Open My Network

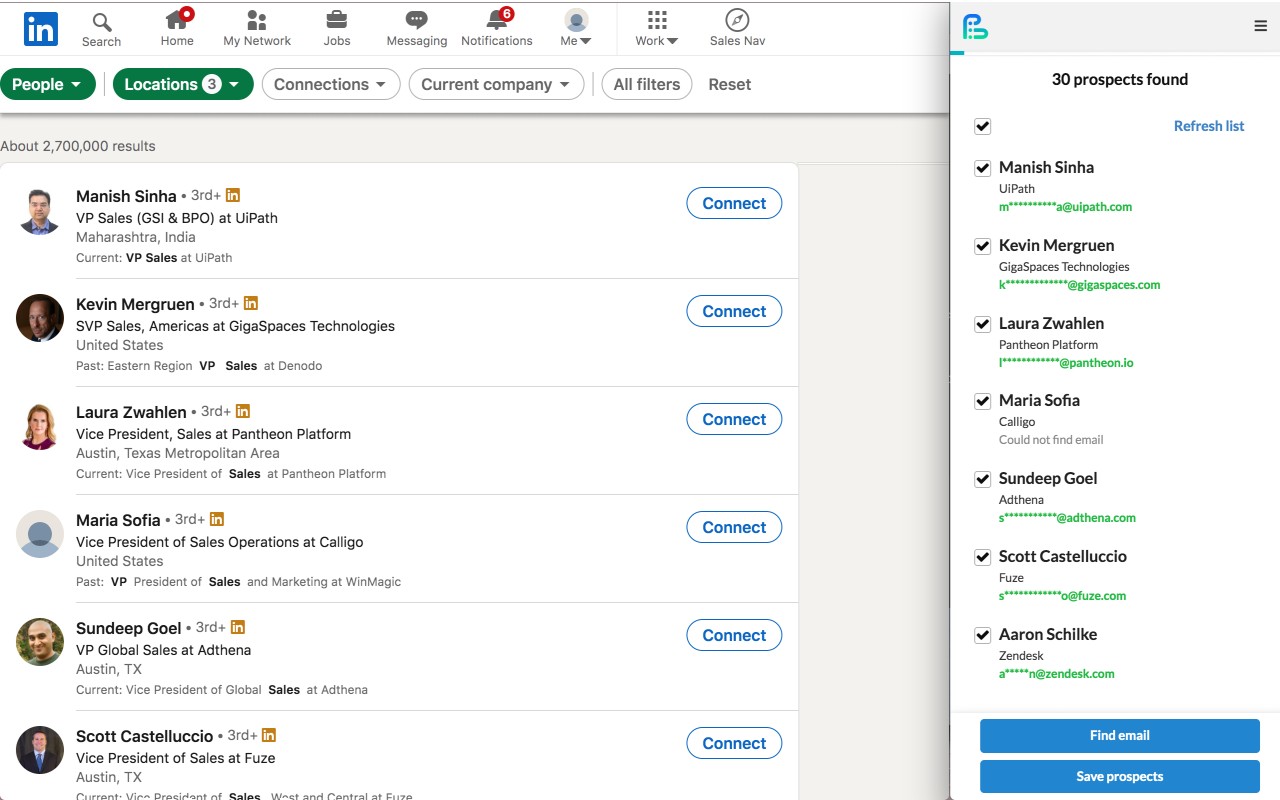point(256,21)
